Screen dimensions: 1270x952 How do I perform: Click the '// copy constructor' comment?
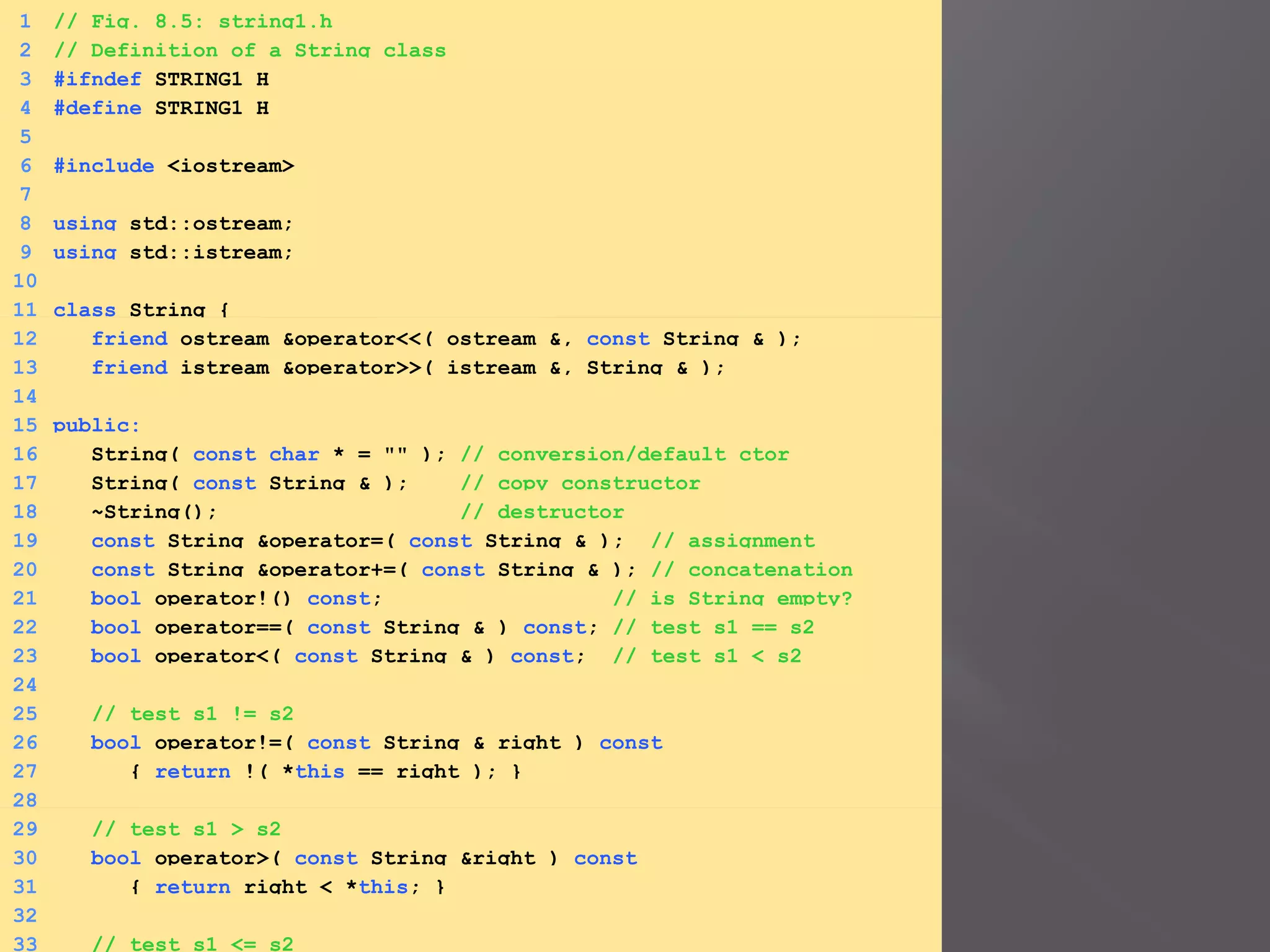tap(580, 483)
